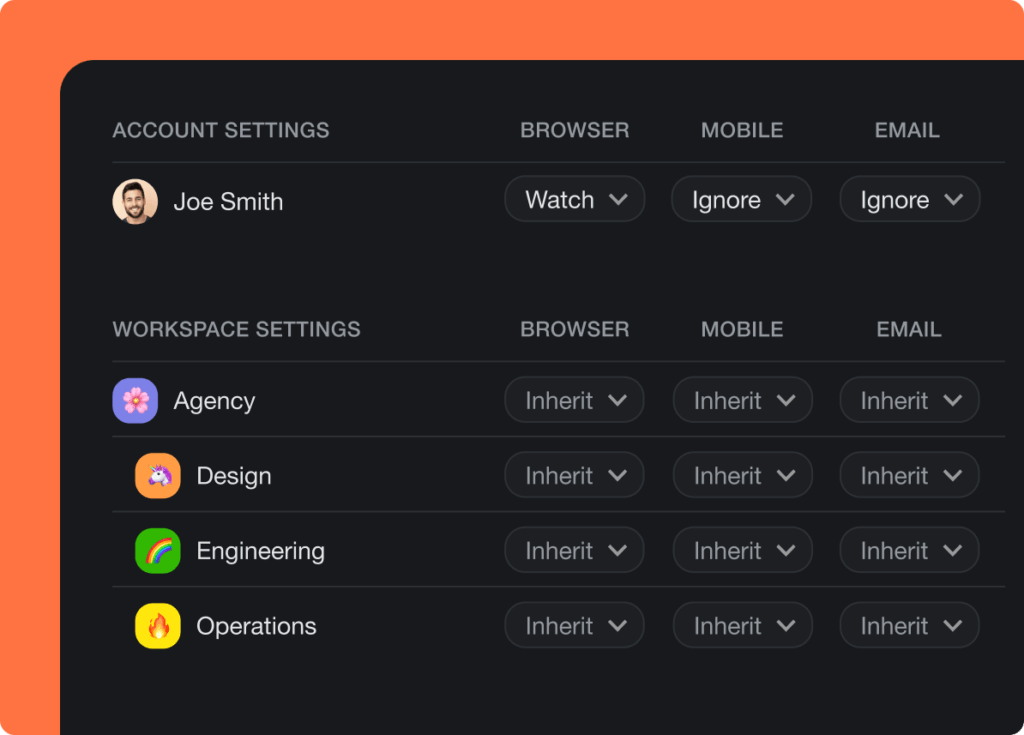Open Design's Mobile Inherit dropdown
1024x735 pixels.
coord(742,475)
